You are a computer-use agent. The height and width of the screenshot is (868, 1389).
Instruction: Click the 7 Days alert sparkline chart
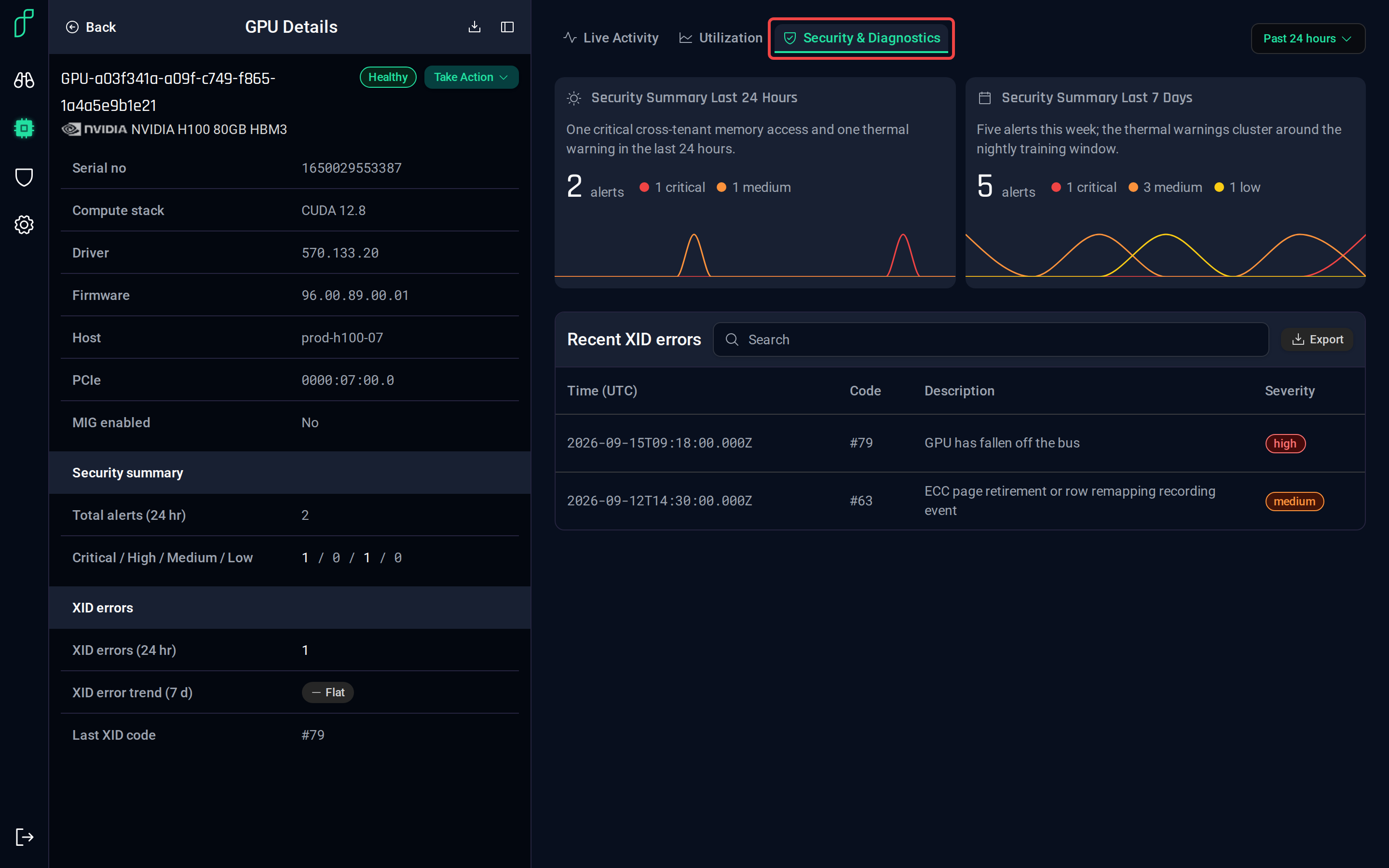click(1165, 255)
